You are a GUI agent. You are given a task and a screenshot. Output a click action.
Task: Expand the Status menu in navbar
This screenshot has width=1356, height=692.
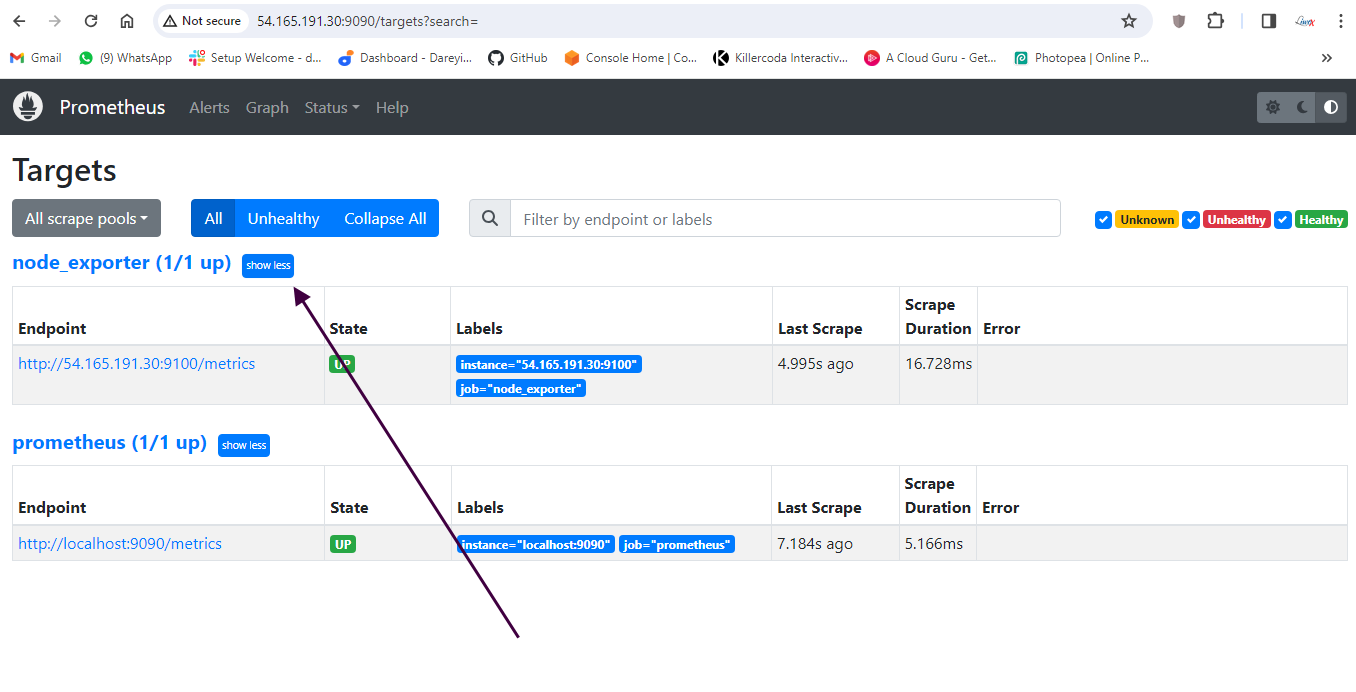coord(331,108)
